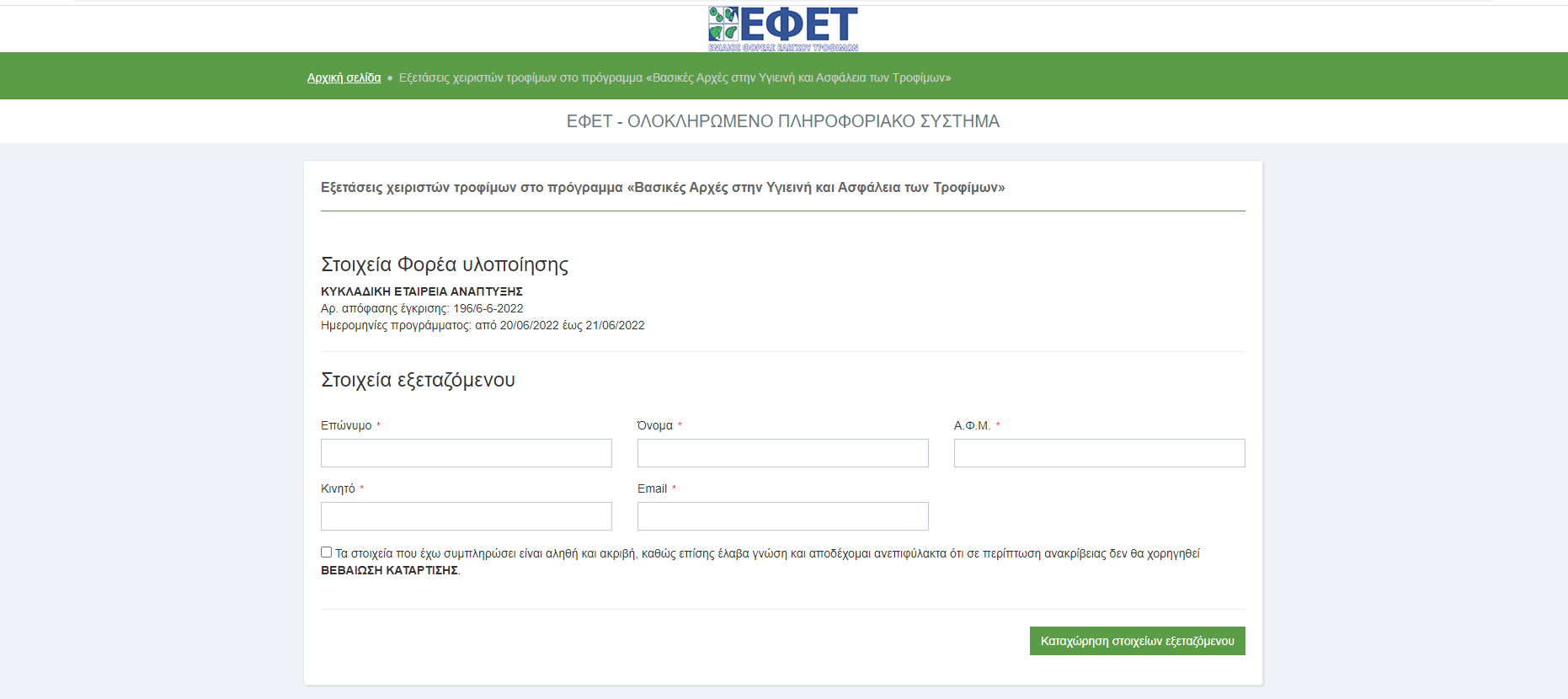Focus the Όνομα input field

point(783,453)
